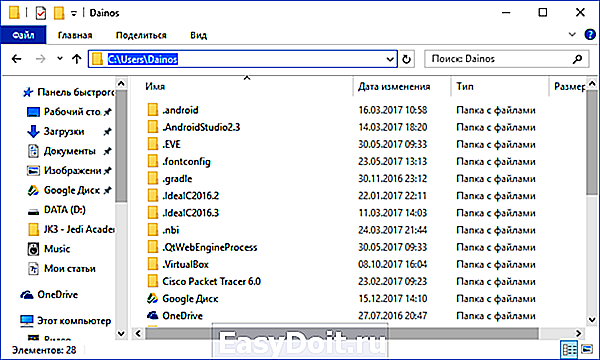
Task: Go forward with the right arrow
Action: click(40, 59)
